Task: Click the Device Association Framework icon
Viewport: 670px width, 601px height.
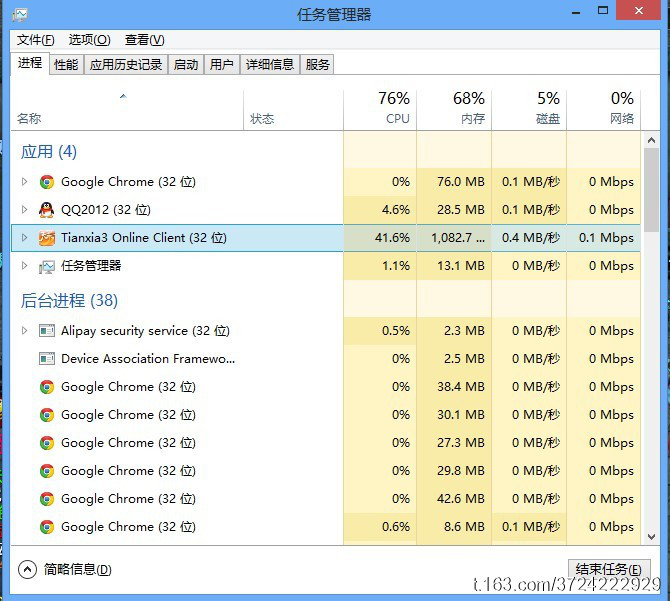Action: (x=47, y=359)
